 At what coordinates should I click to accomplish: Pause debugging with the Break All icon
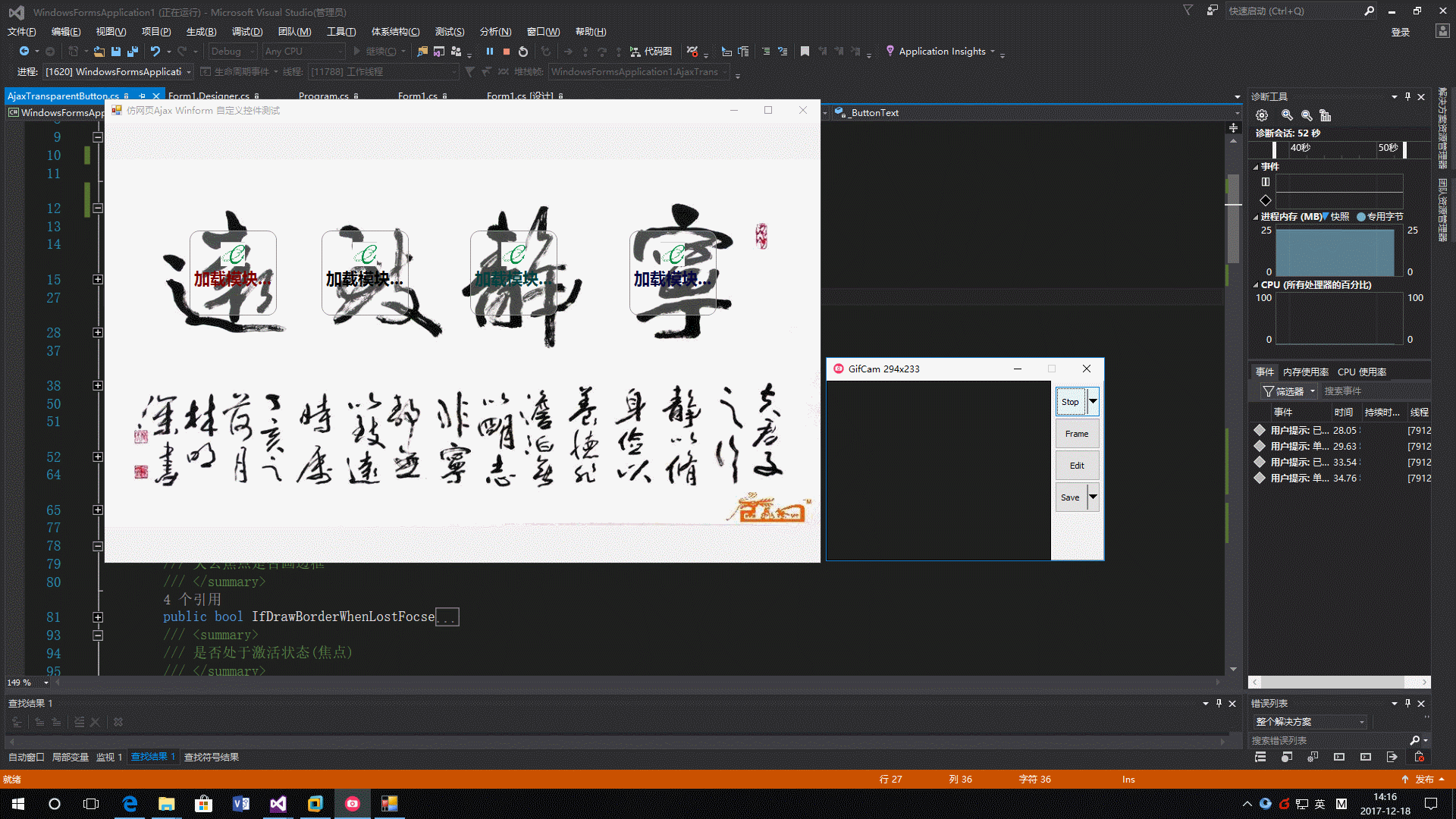pos(490,52)
